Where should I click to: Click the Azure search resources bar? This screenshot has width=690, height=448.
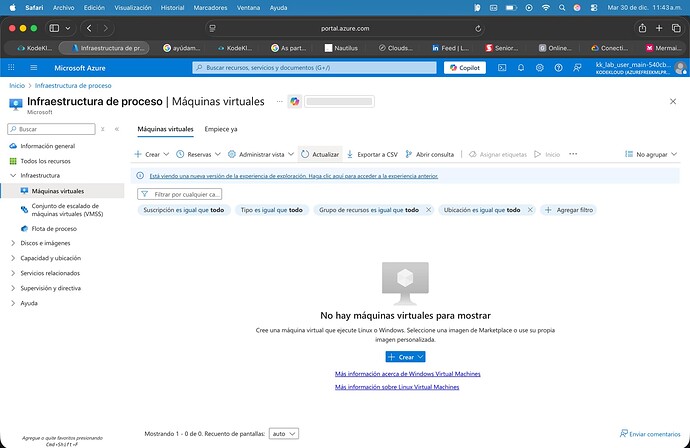coord(314,68)
